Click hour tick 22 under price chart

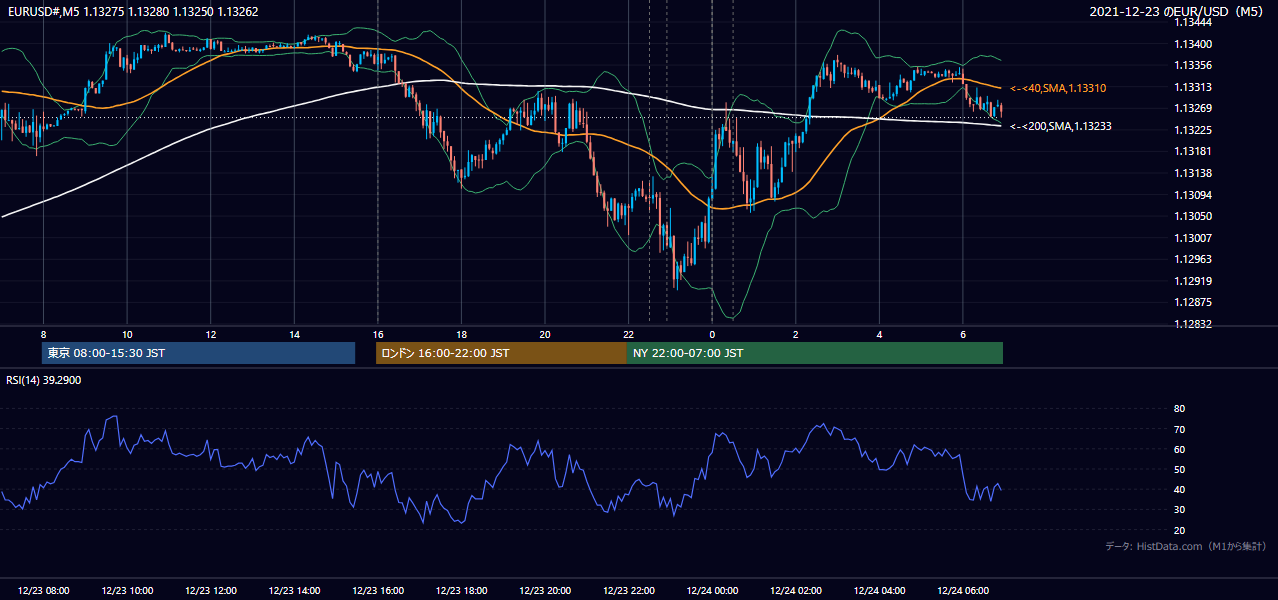[x=629, y=334]
